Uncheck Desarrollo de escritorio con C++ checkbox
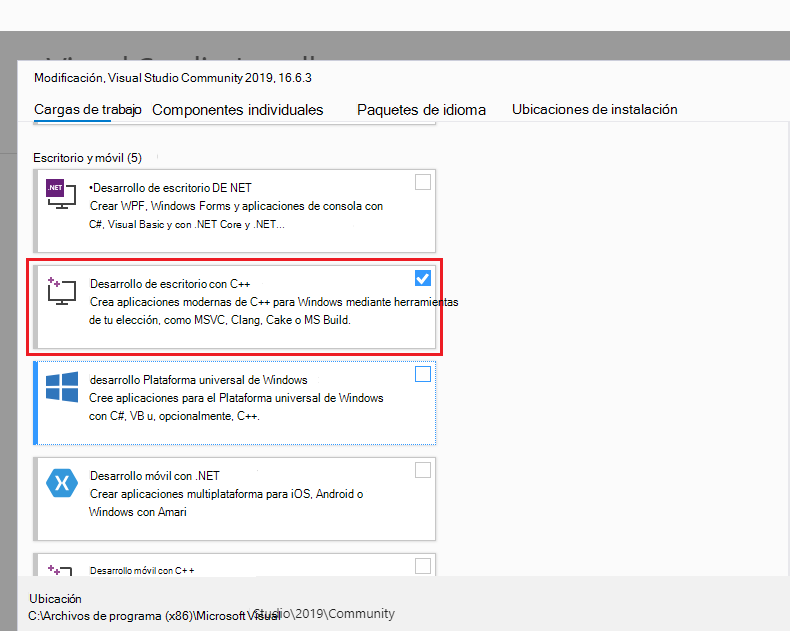Screen dimensions: 790x631 [423, 278]
